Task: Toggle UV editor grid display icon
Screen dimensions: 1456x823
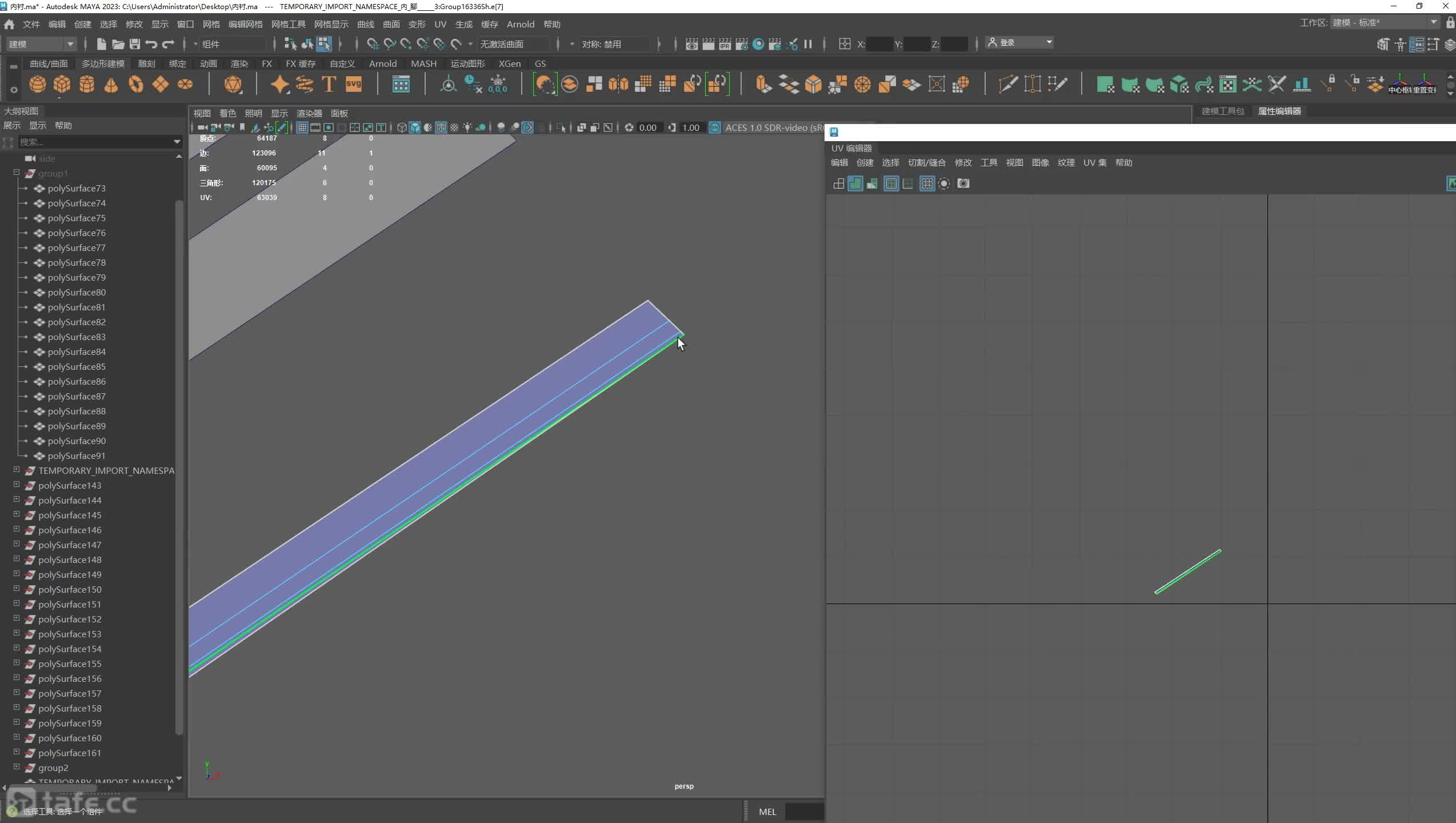Action: (x=927, y=183)
